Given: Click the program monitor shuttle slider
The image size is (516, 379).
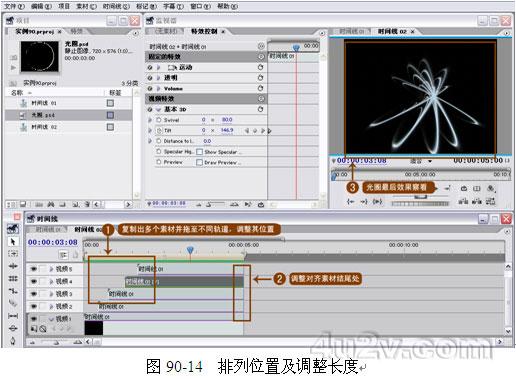Looking at the screenshot, I should (x=420, y=196).
